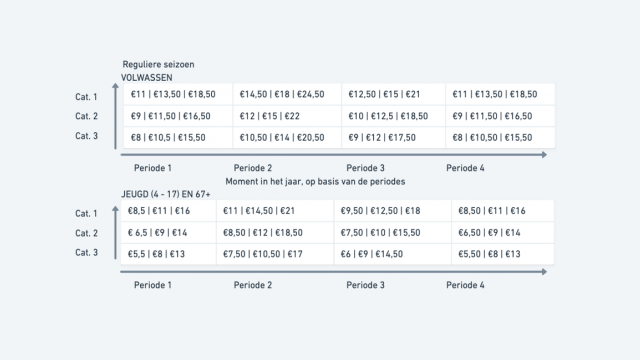Click the €8,50 | €12 | €18,50 cell
The height and width of the screenshot is (360, 640).
tap(275, 233)
